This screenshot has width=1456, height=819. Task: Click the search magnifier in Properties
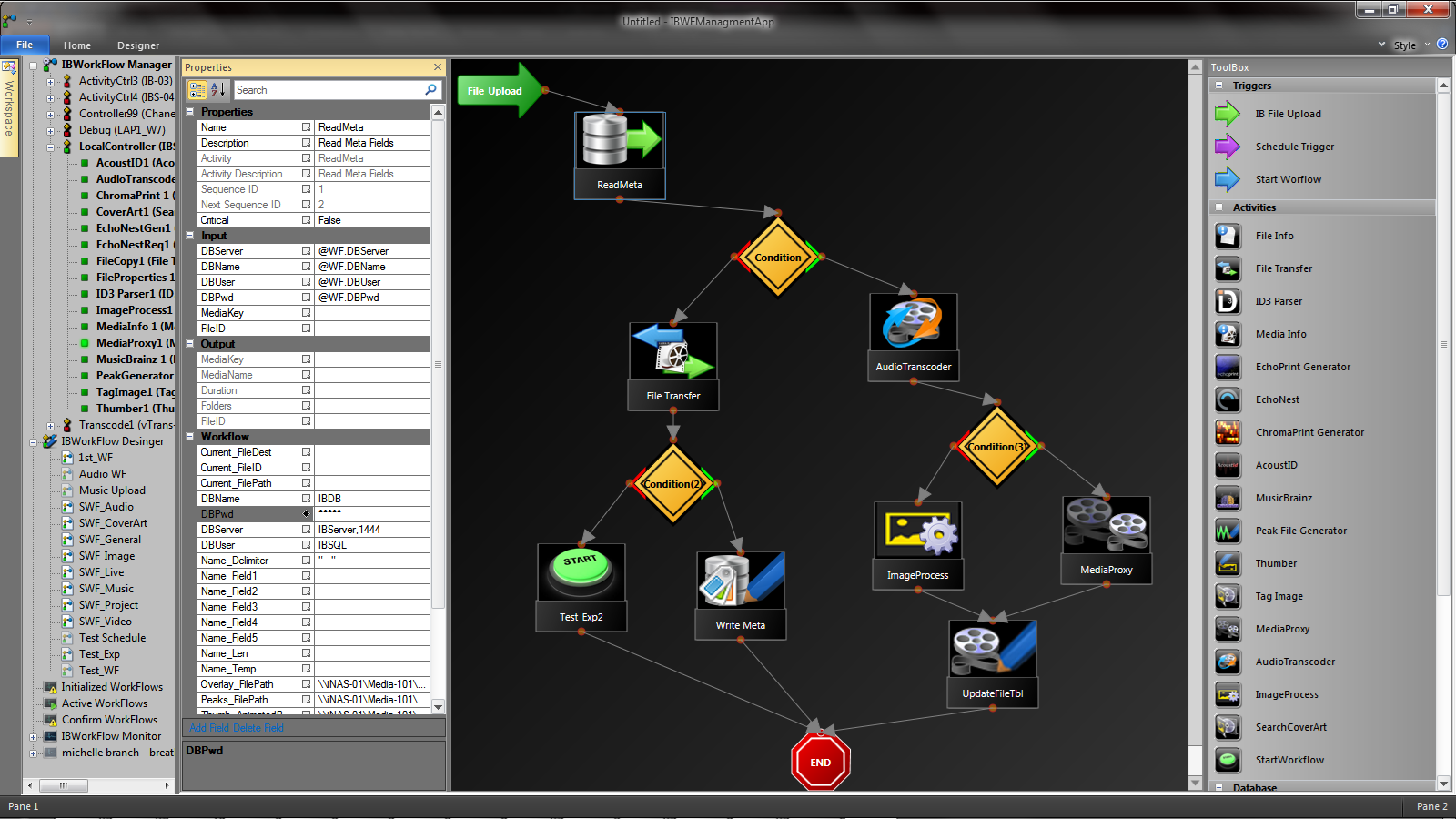pyautogui.click(x=431, y=90)
